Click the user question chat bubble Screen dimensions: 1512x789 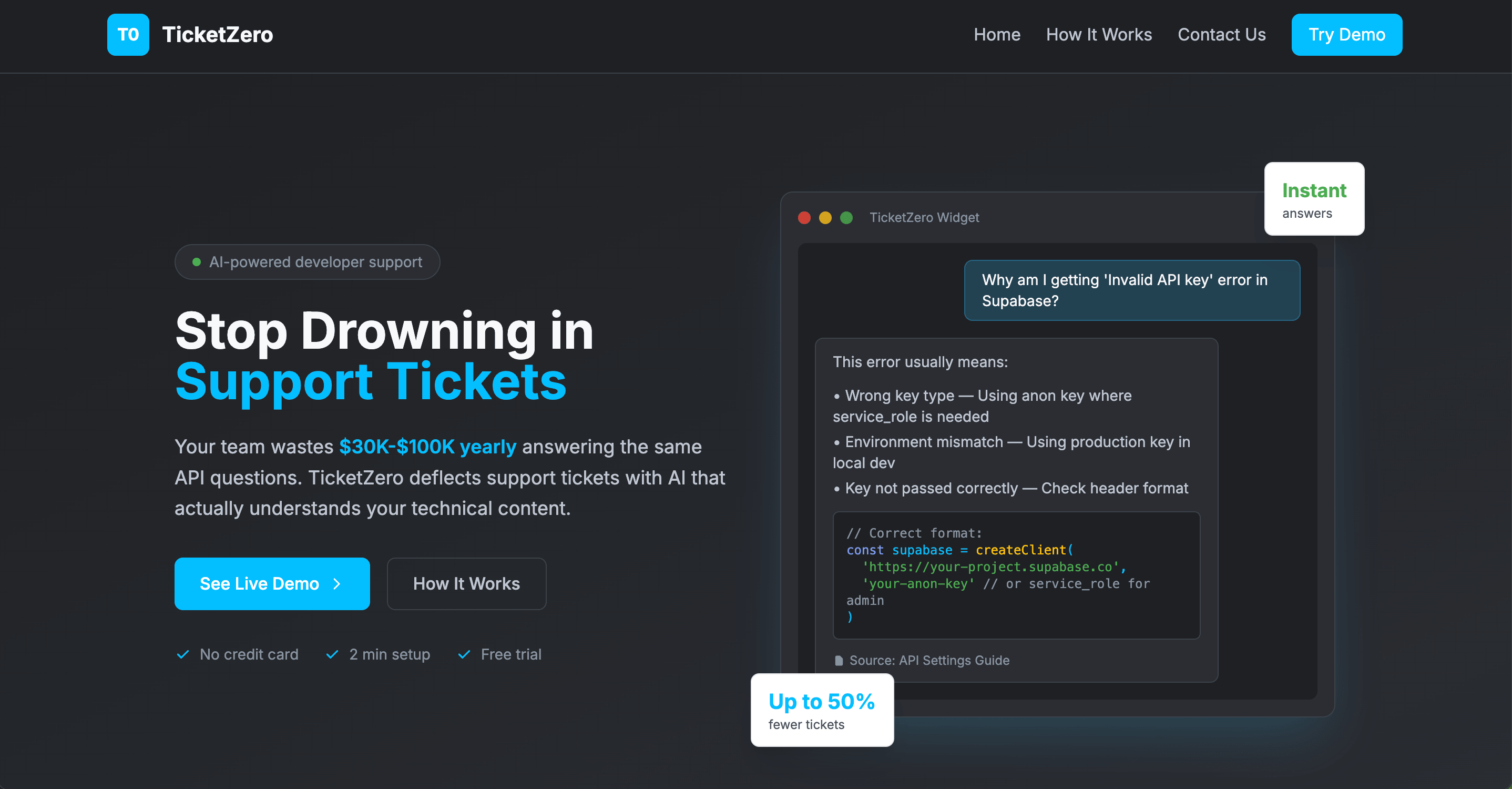pos(1132,290)
